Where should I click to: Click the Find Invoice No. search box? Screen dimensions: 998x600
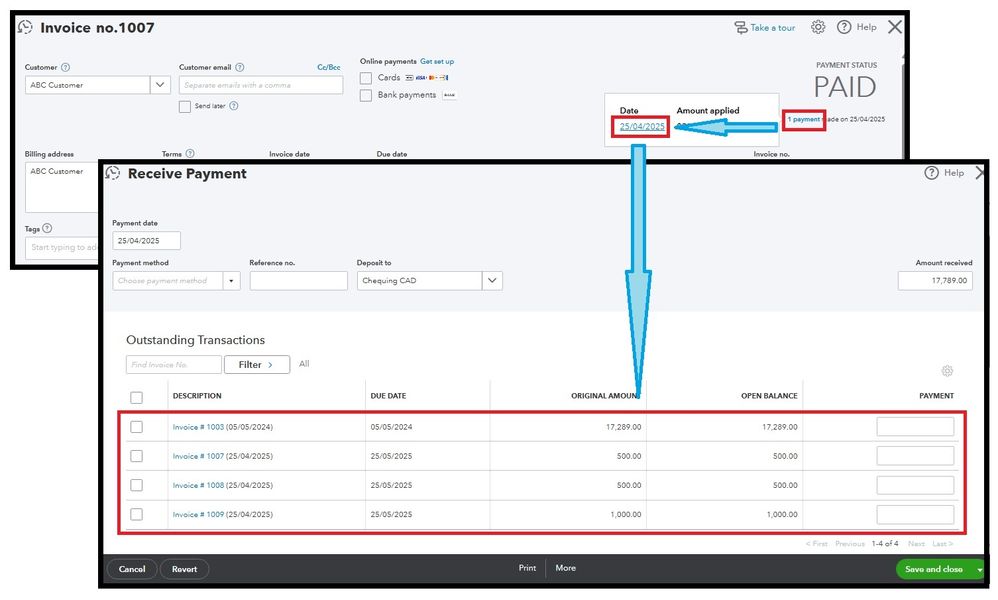pyautogui.click(x=174, y=365)
